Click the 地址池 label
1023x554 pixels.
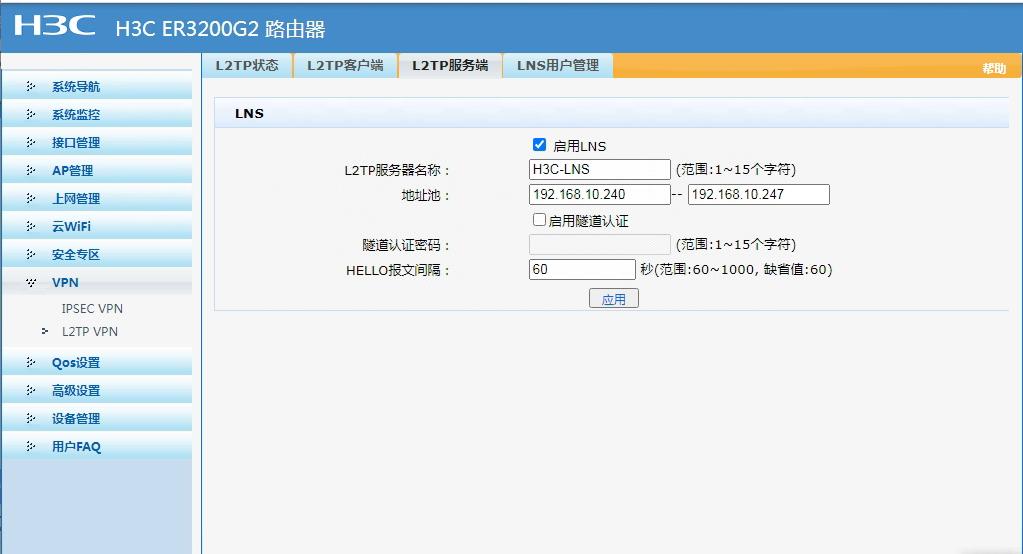(426, 196)
